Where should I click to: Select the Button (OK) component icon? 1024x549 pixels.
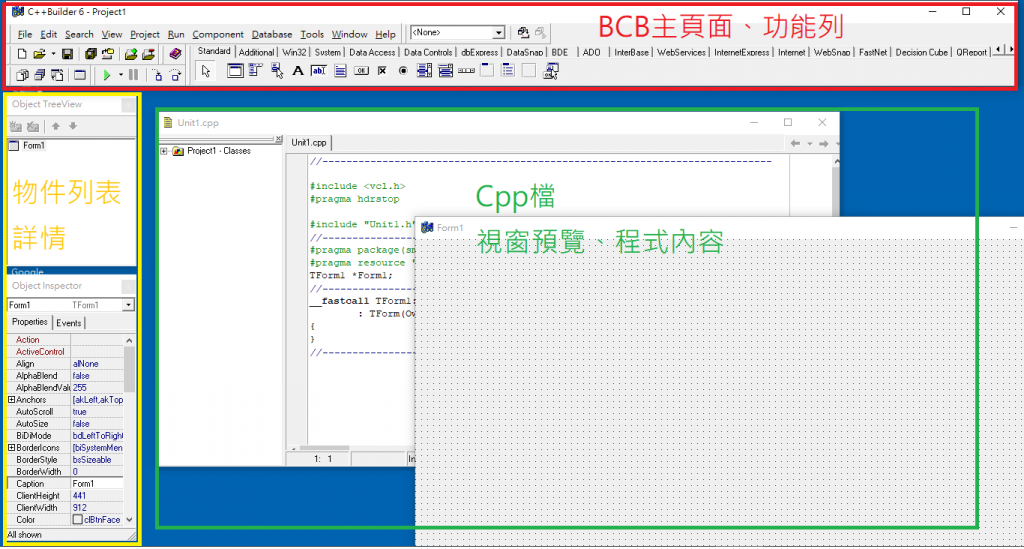361,71
